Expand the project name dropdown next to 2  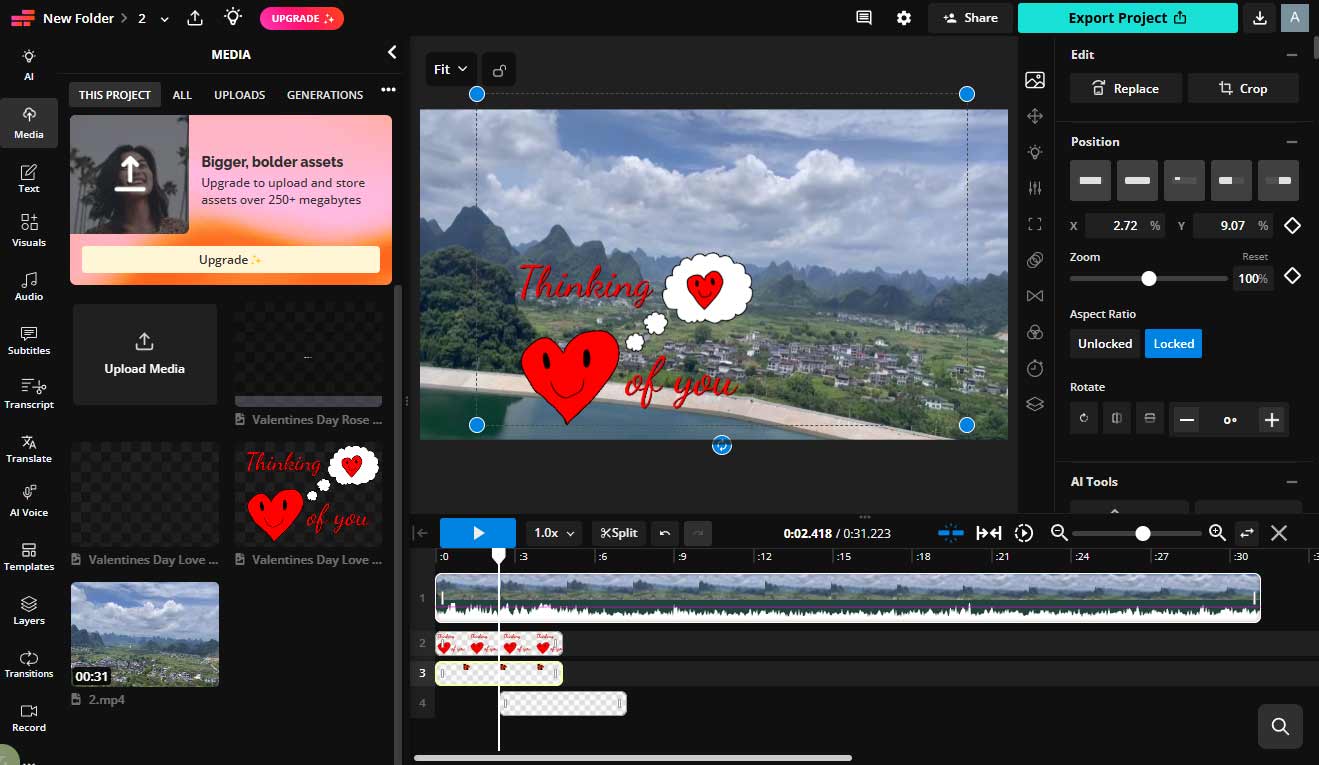164,17
